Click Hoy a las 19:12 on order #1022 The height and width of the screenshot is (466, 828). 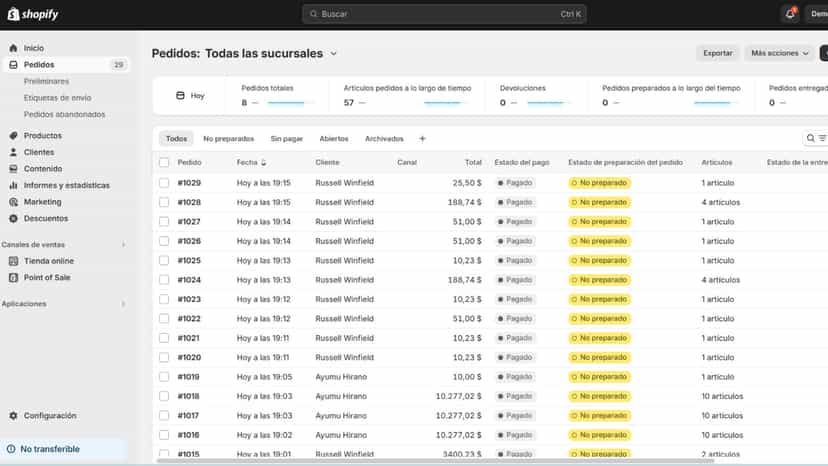tap(264, 319)
